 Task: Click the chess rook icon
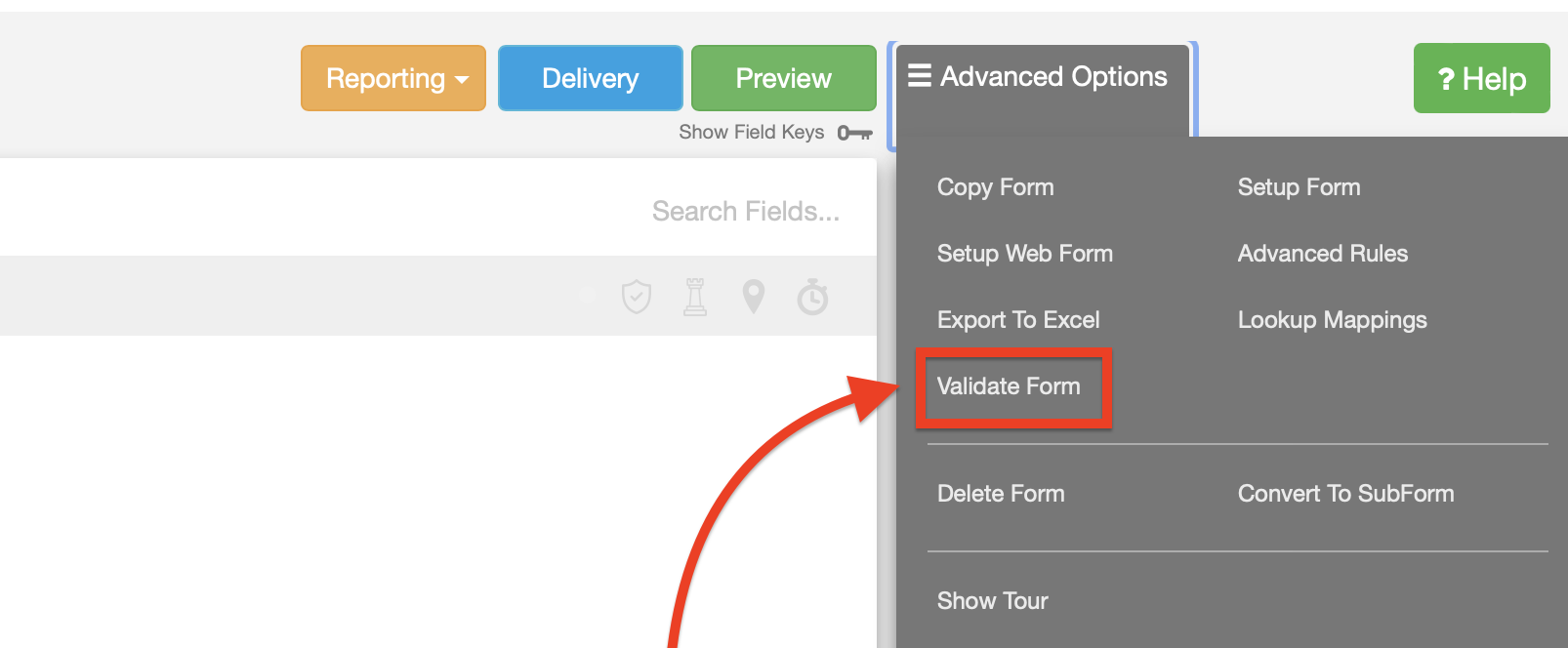pos(695,297)
